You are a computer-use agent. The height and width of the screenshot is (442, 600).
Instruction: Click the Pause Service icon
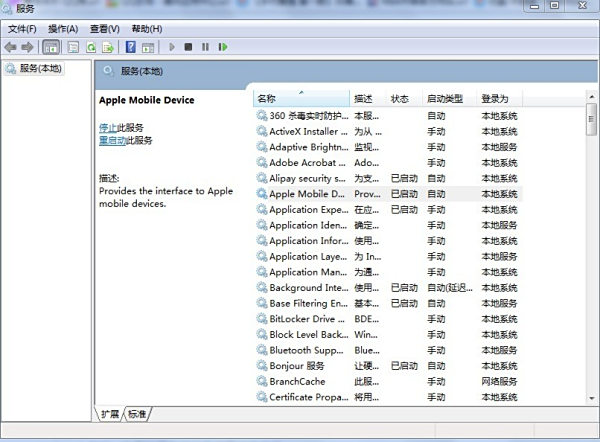point(205,47)
